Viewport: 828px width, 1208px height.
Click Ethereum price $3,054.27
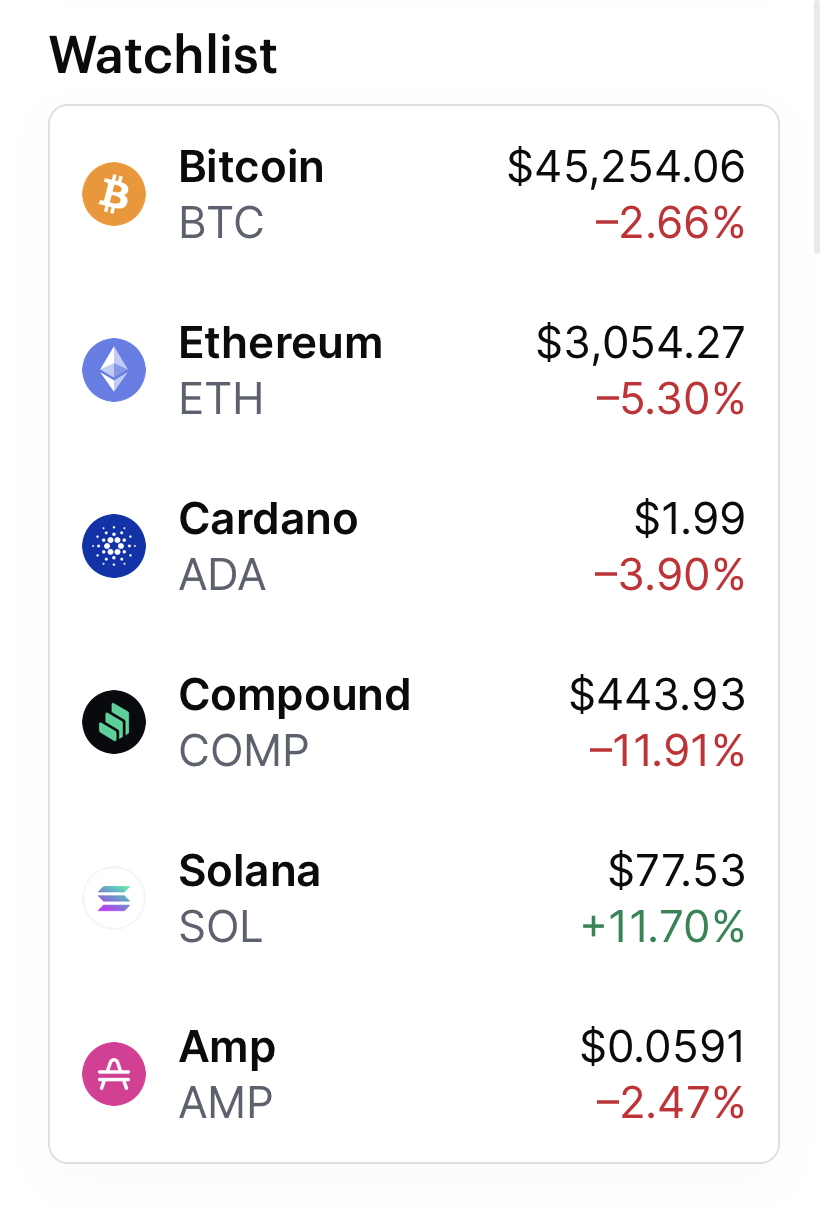(640, 343)
